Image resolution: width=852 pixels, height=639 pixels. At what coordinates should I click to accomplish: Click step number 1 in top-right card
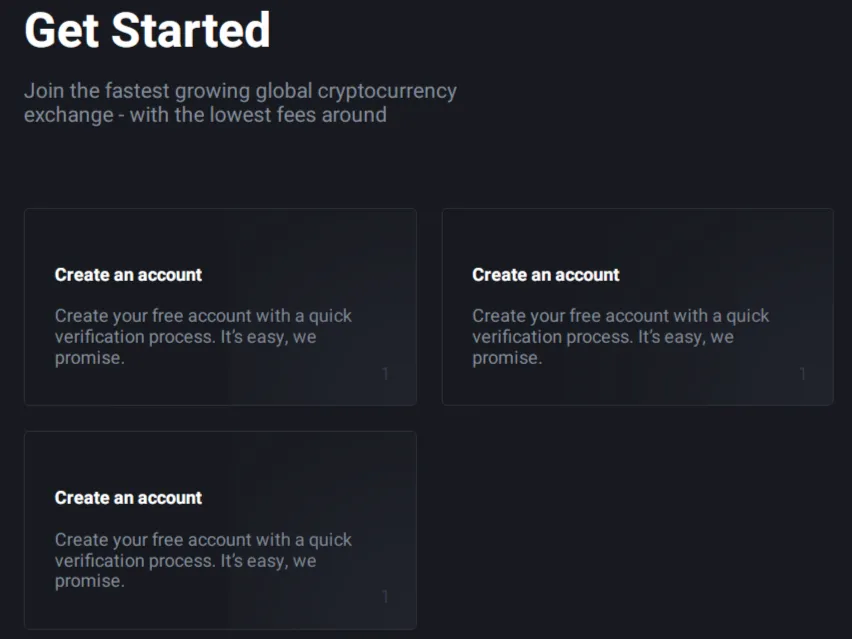803,374
